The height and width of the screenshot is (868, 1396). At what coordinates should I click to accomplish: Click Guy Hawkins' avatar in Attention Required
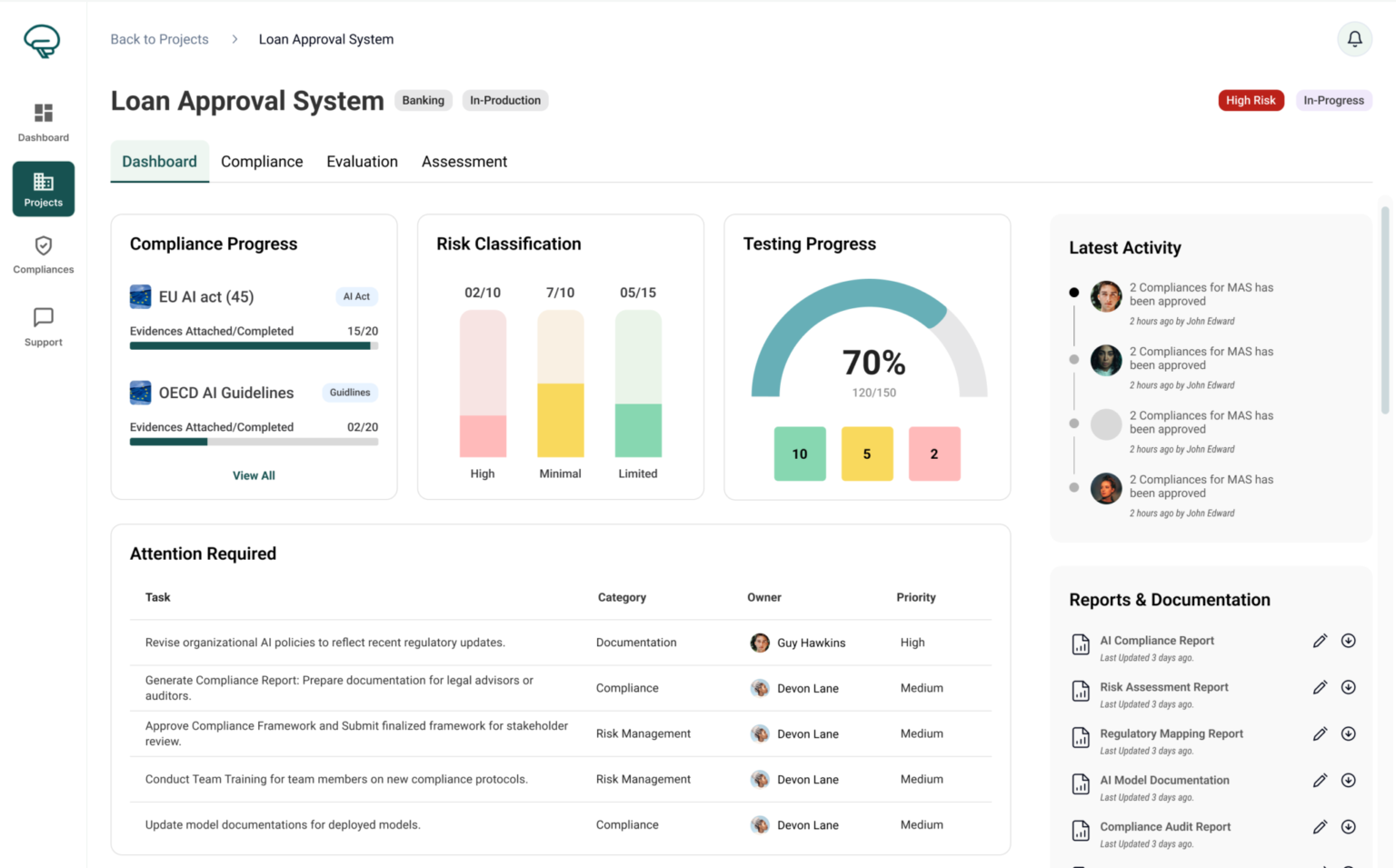(x=760, y=643)
